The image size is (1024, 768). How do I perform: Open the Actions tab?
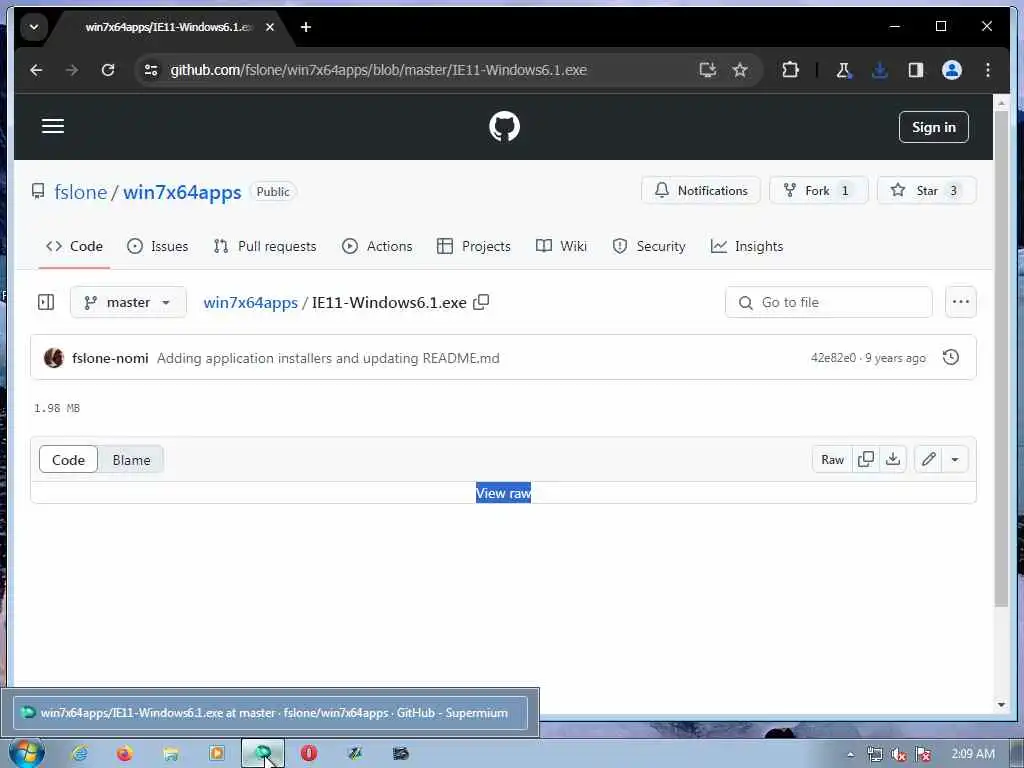pos(377,246)
